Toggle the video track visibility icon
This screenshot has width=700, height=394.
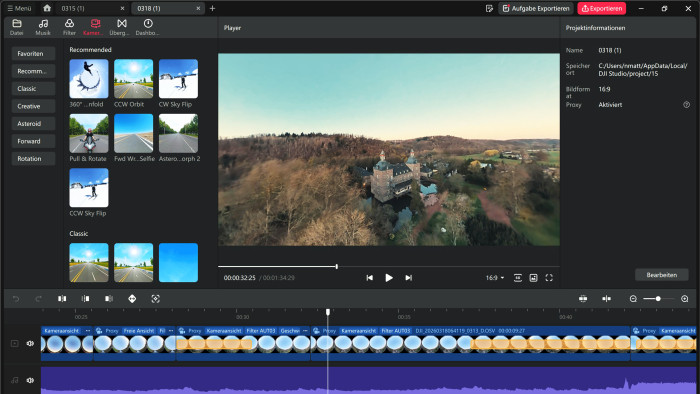(15, 344)
